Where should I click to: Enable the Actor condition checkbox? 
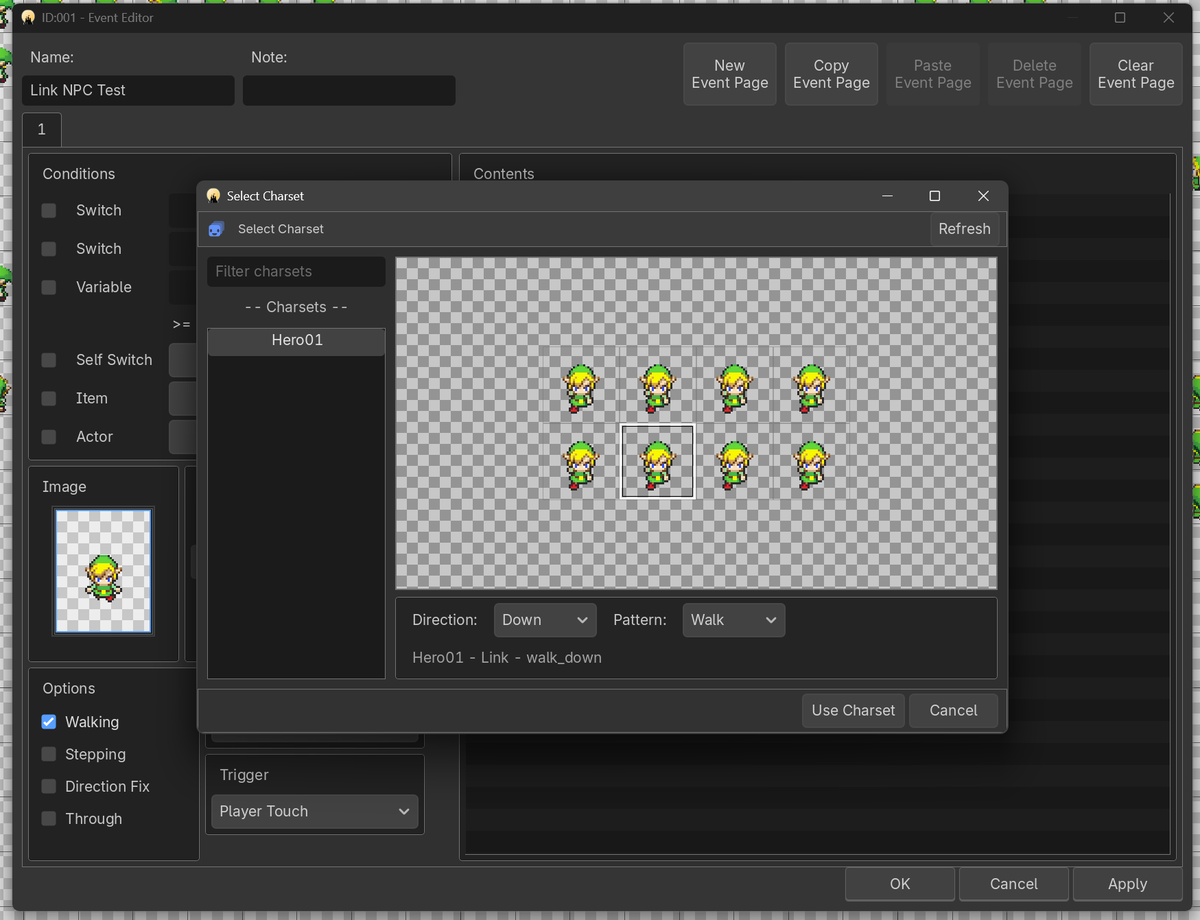[49, 437]
